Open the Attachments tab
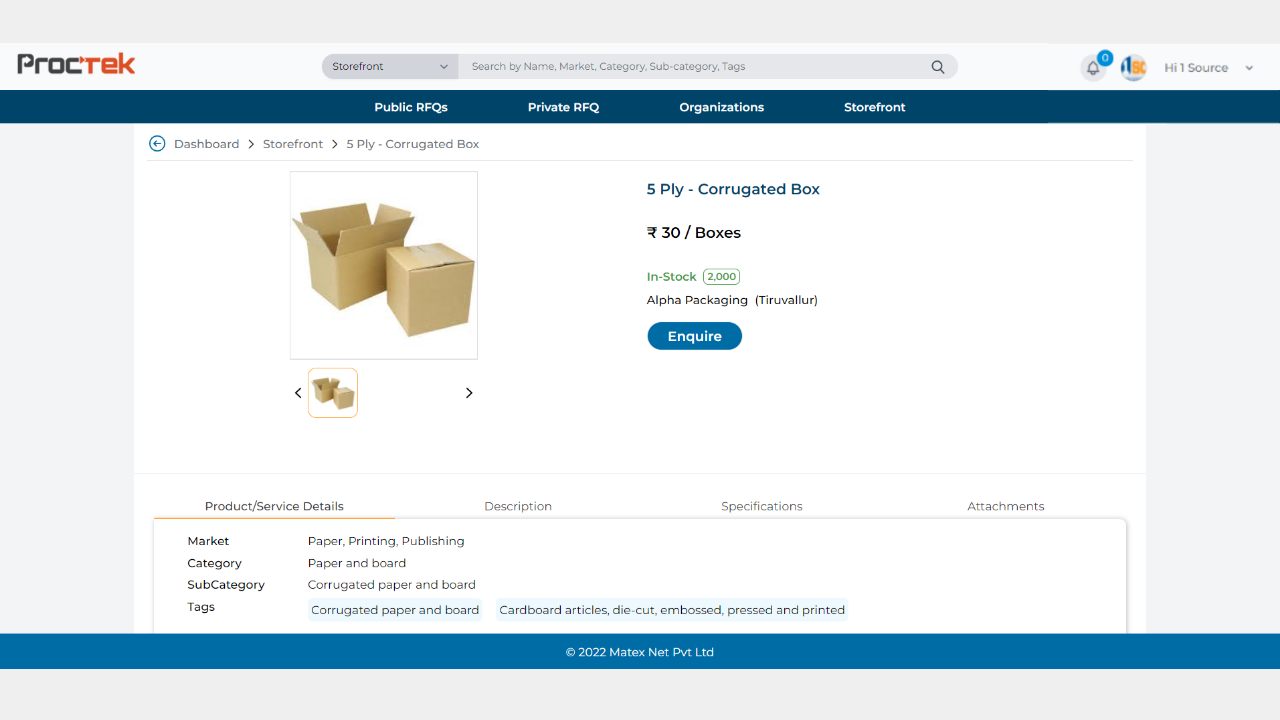1280x720 pixels. [1006, 506]
